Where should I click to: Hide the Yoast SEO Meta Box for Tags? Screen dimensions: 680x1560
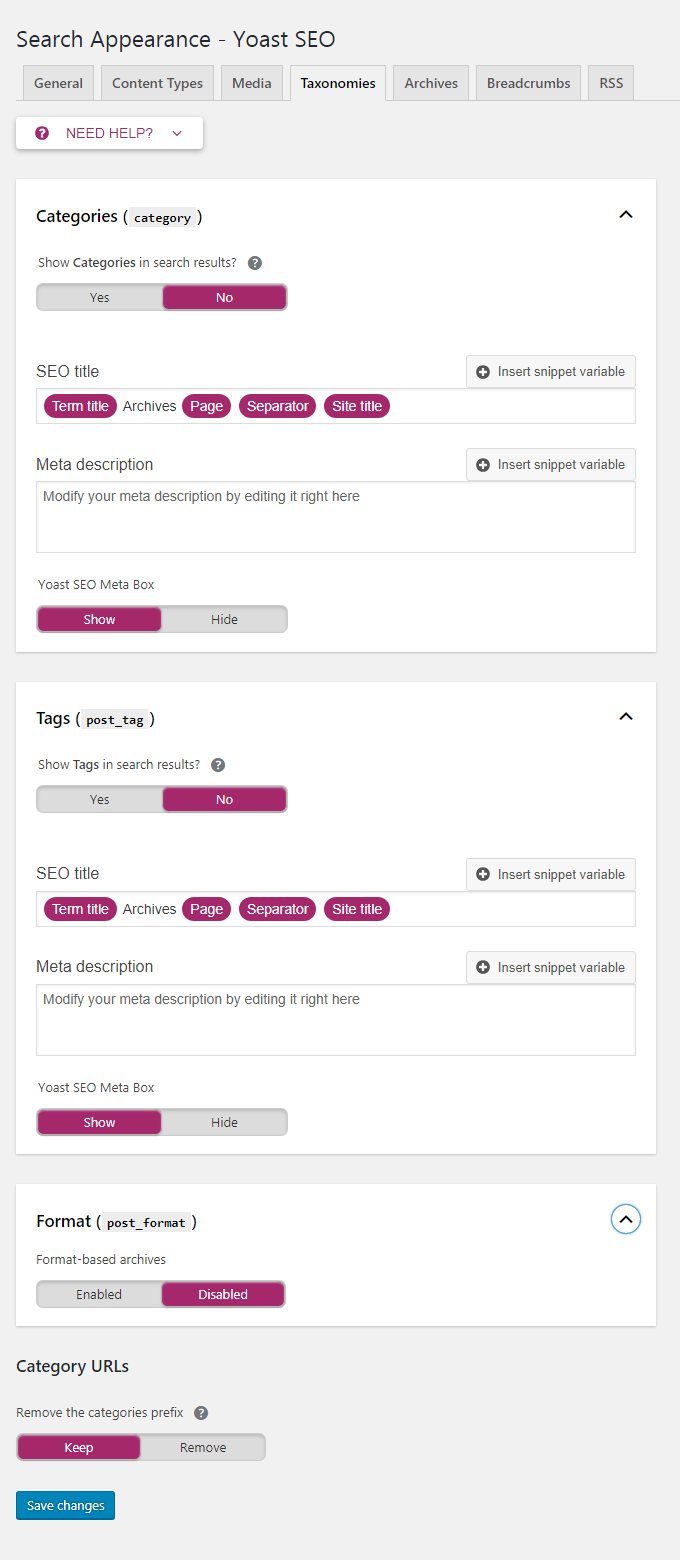[224, 1122]
